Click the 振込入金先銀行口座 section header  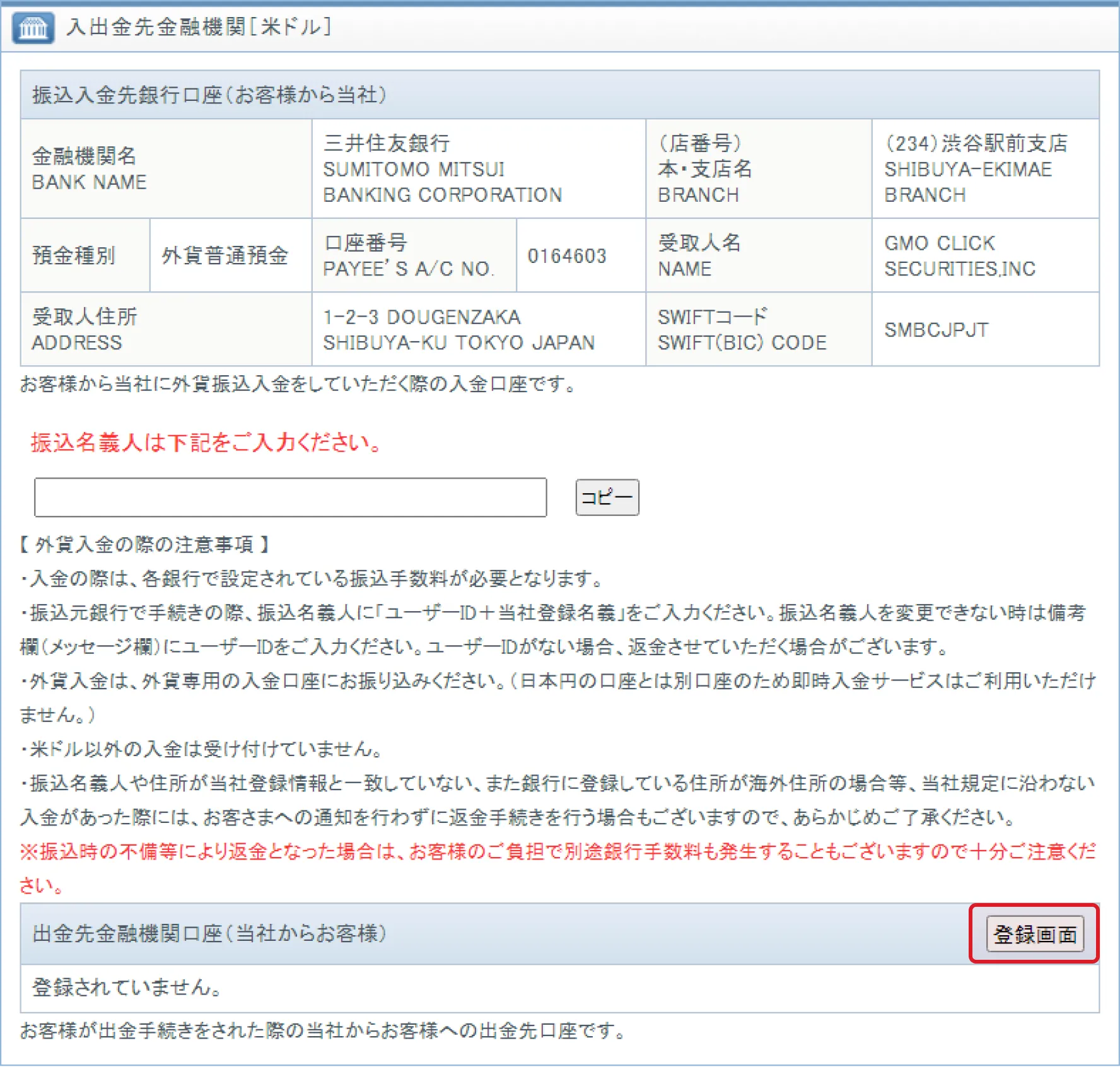click(209, 95)
